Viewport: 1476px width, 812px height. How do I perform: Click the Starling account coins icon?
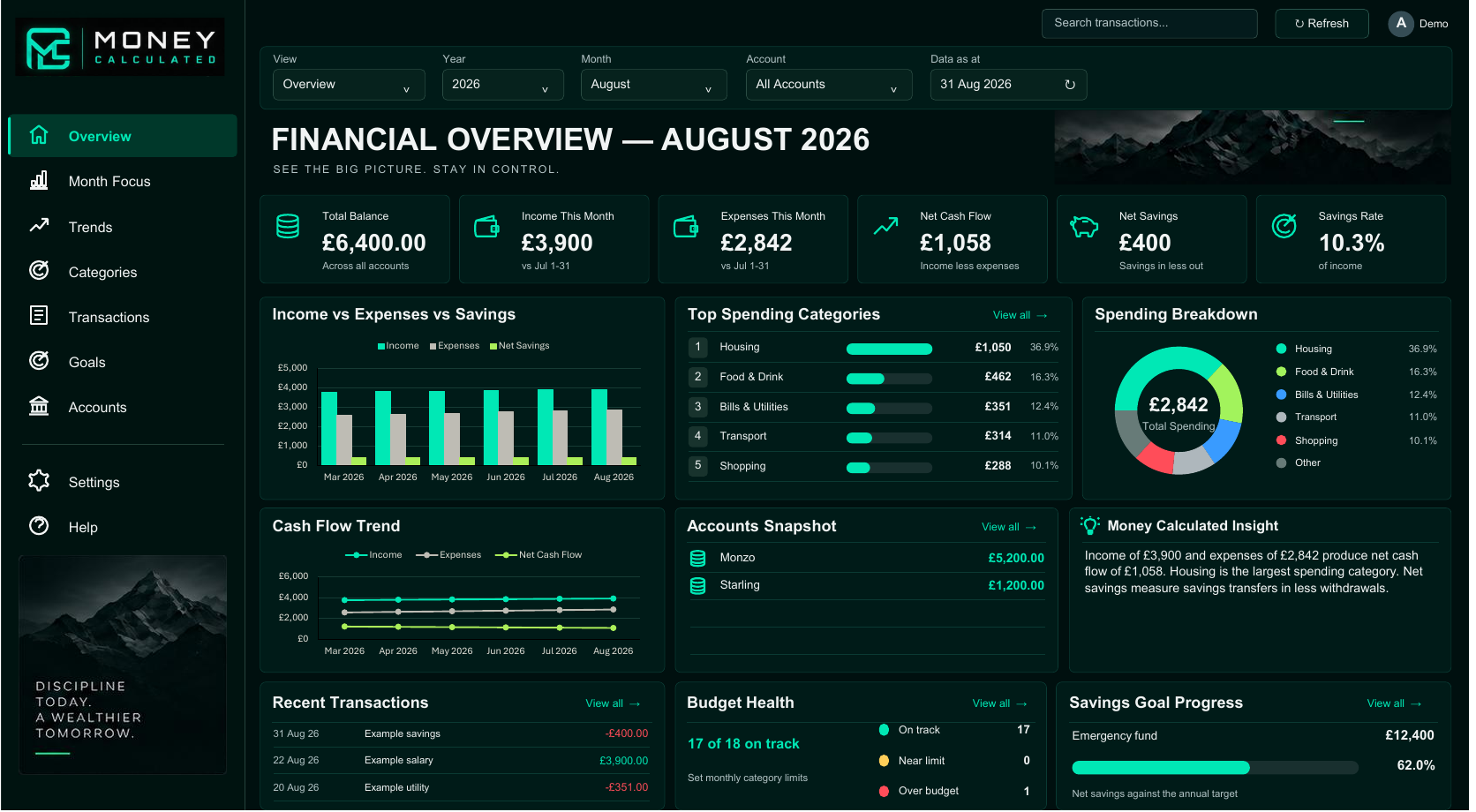(697, 585)
